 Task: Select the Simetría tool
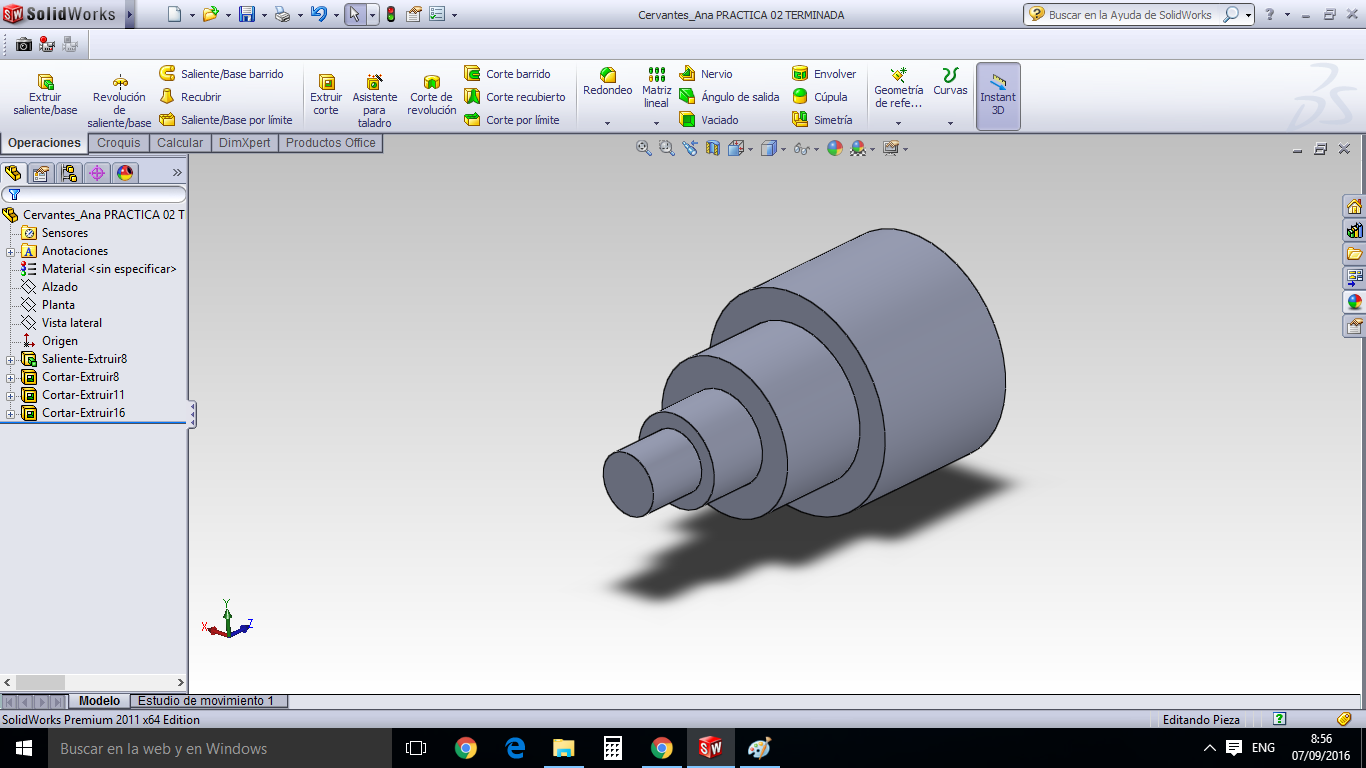coord(834,119)
